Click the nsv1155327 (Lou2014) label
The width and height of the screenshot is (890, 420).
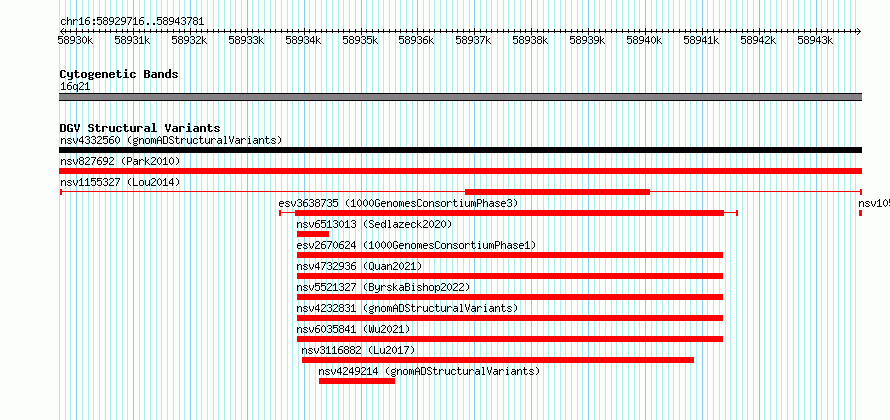(x=120, y=182)
